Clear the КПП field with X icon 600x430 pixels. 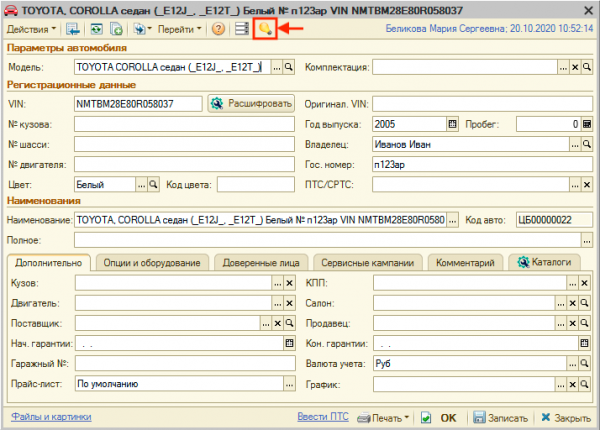coord(584,283)
